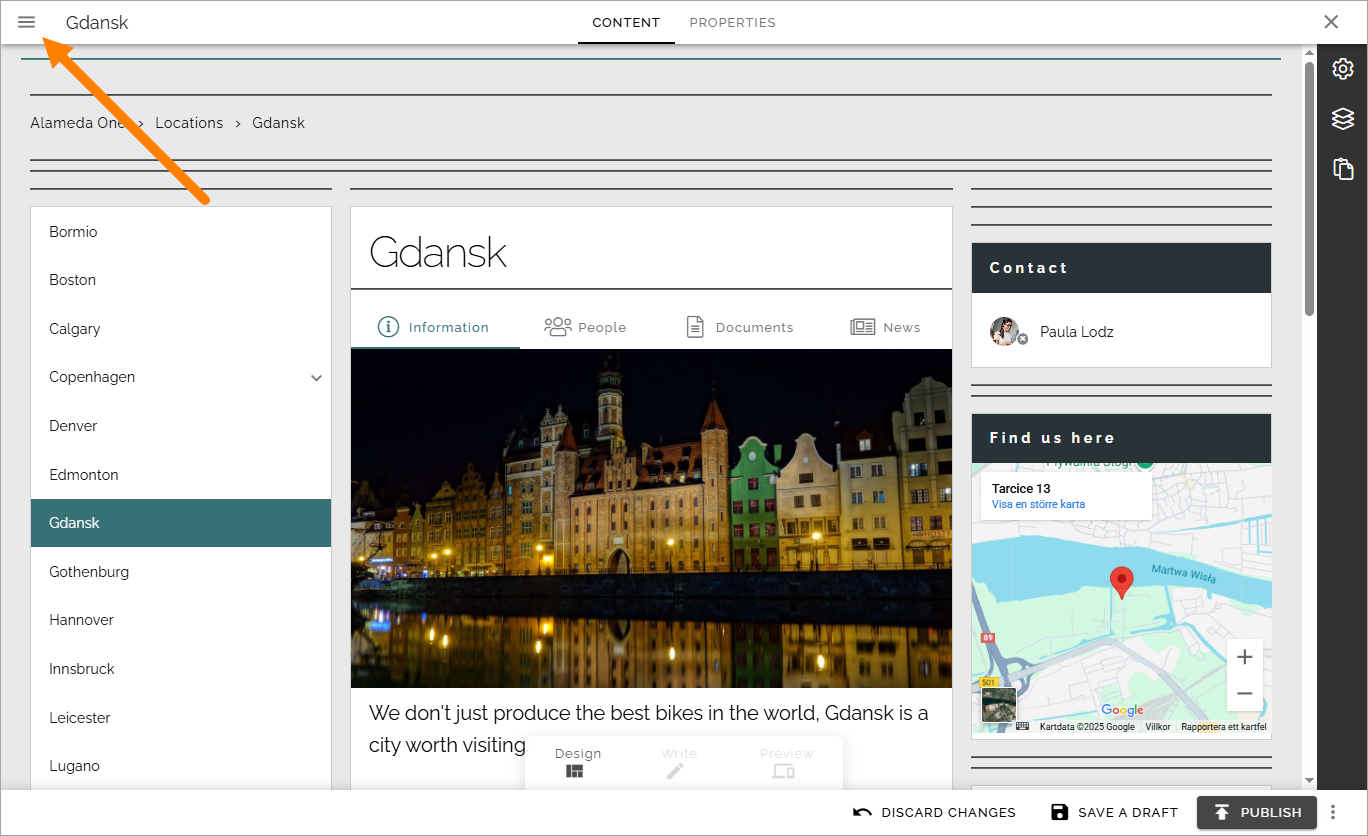Zoom in on map with plus
Image resolution: width=1368 pixels, height=836 pixels.
point(1244,657)
